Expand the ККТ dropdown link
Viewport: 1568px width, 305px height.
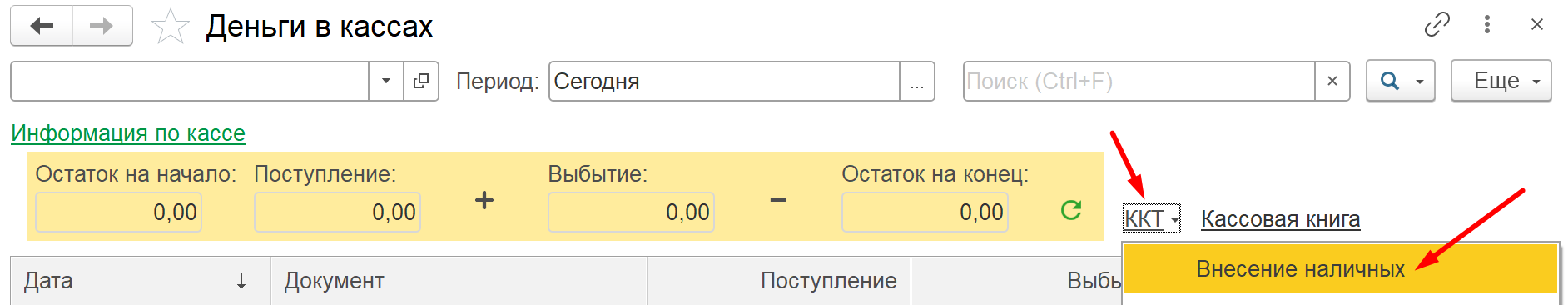1152,218
